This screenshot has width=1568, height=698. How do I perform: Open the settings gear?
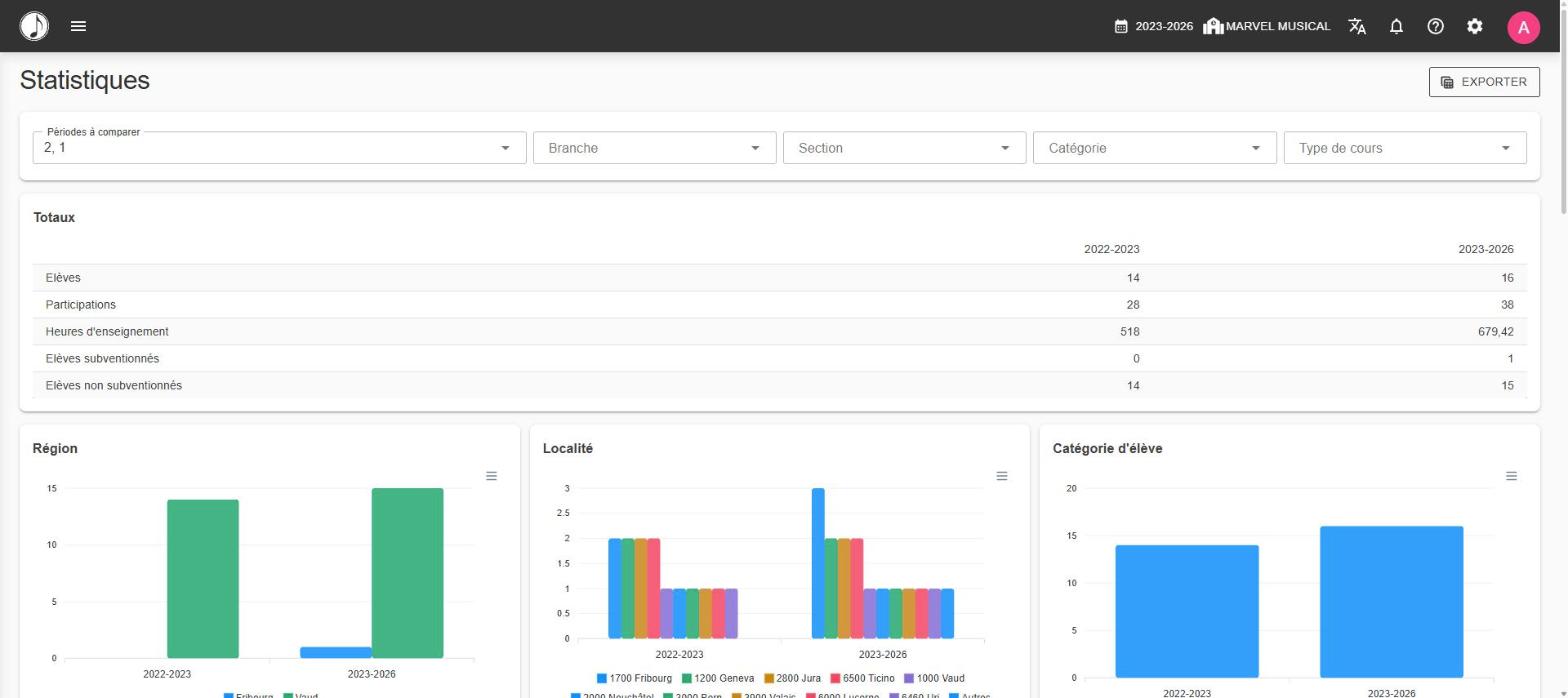click(x=1474, y=26)
